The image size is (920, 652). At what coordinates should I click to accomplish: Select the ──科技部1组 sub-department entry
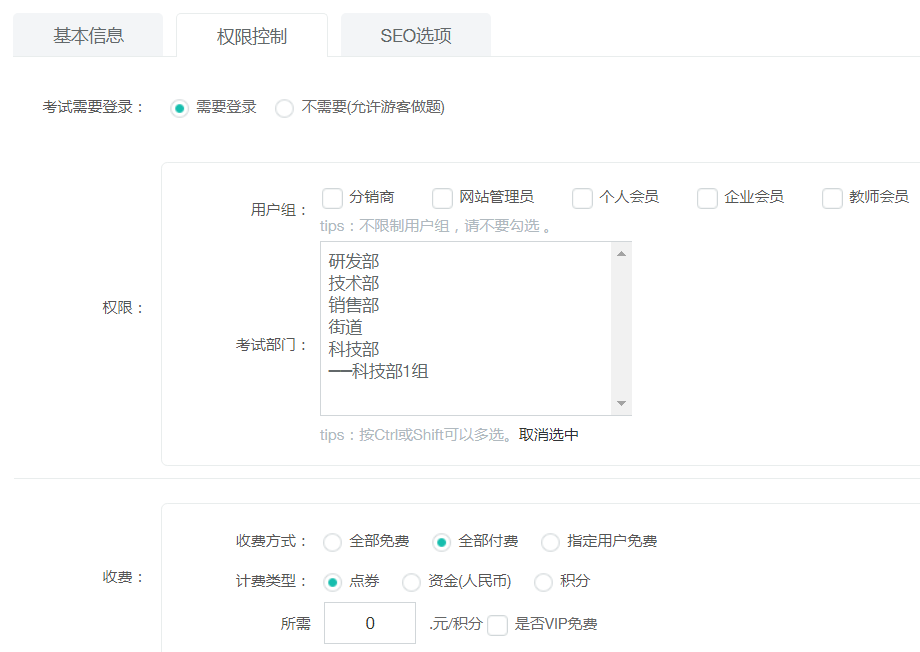point(379,372)
